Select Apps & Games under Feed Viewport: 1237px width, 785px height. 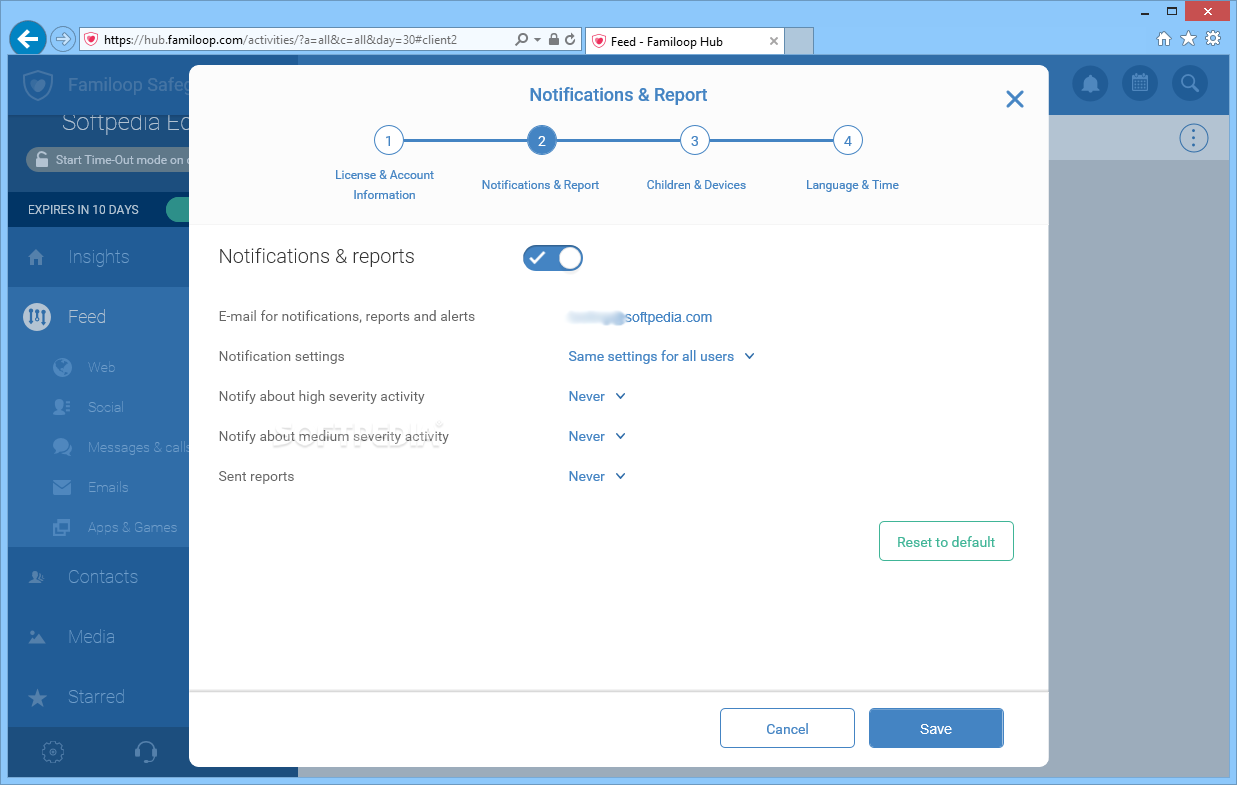pyautogui.click(x=132, y=527)
